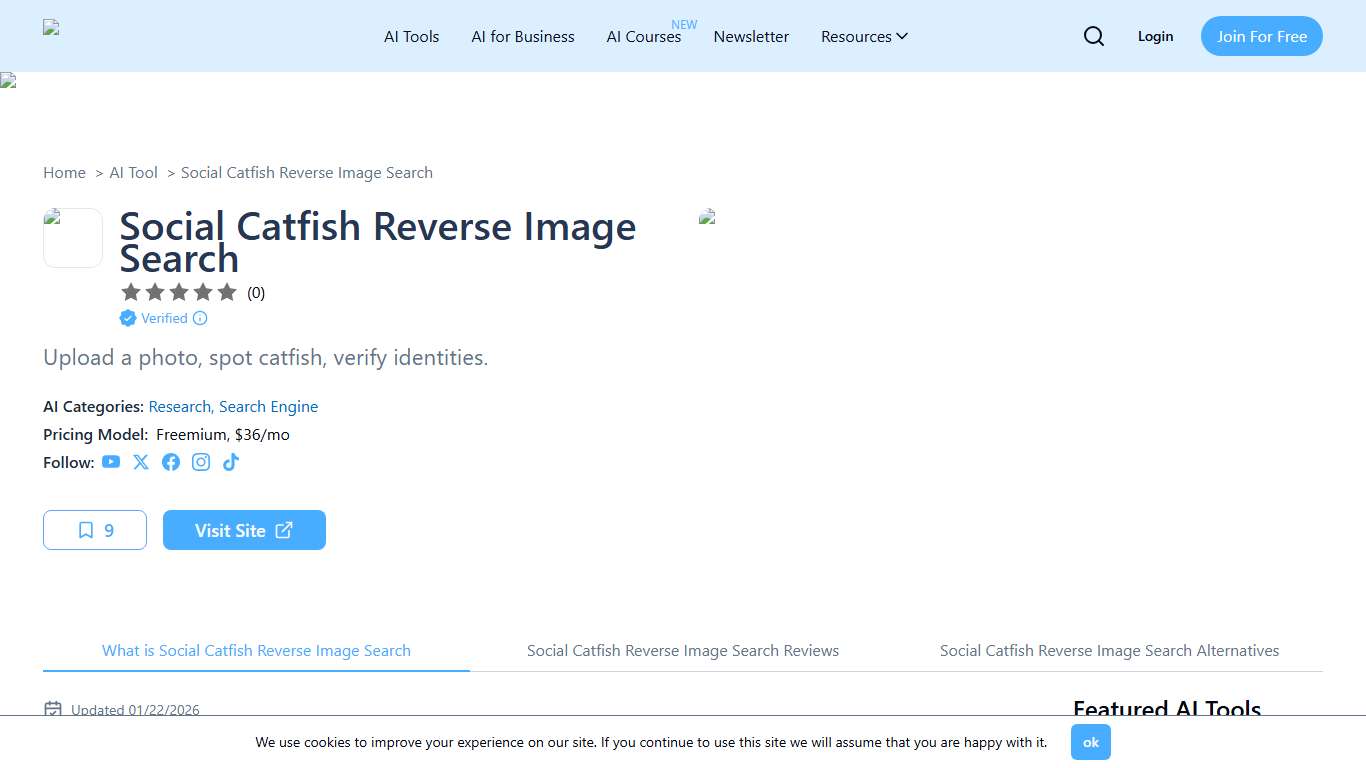1366x768 pixels.
Task: Open the AI Courses menu item
Action: (x=643, y=36)
